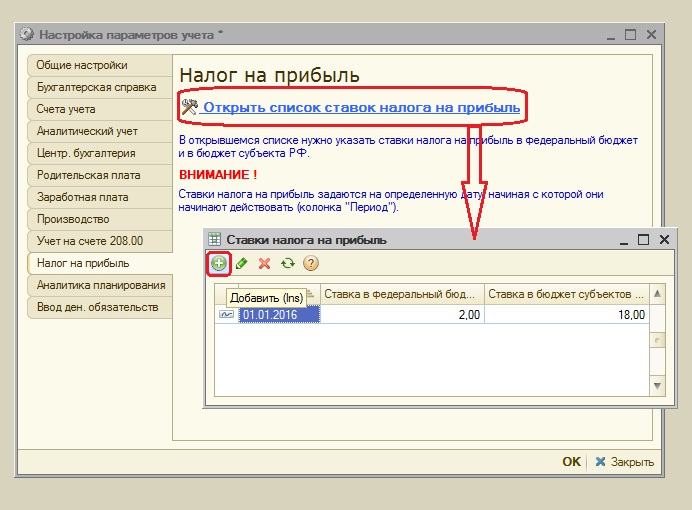This screenshot has height=510, width=692.
Task: Confirm the settings with the OK button
Action: pyautogui.click(x=571, y=461)
